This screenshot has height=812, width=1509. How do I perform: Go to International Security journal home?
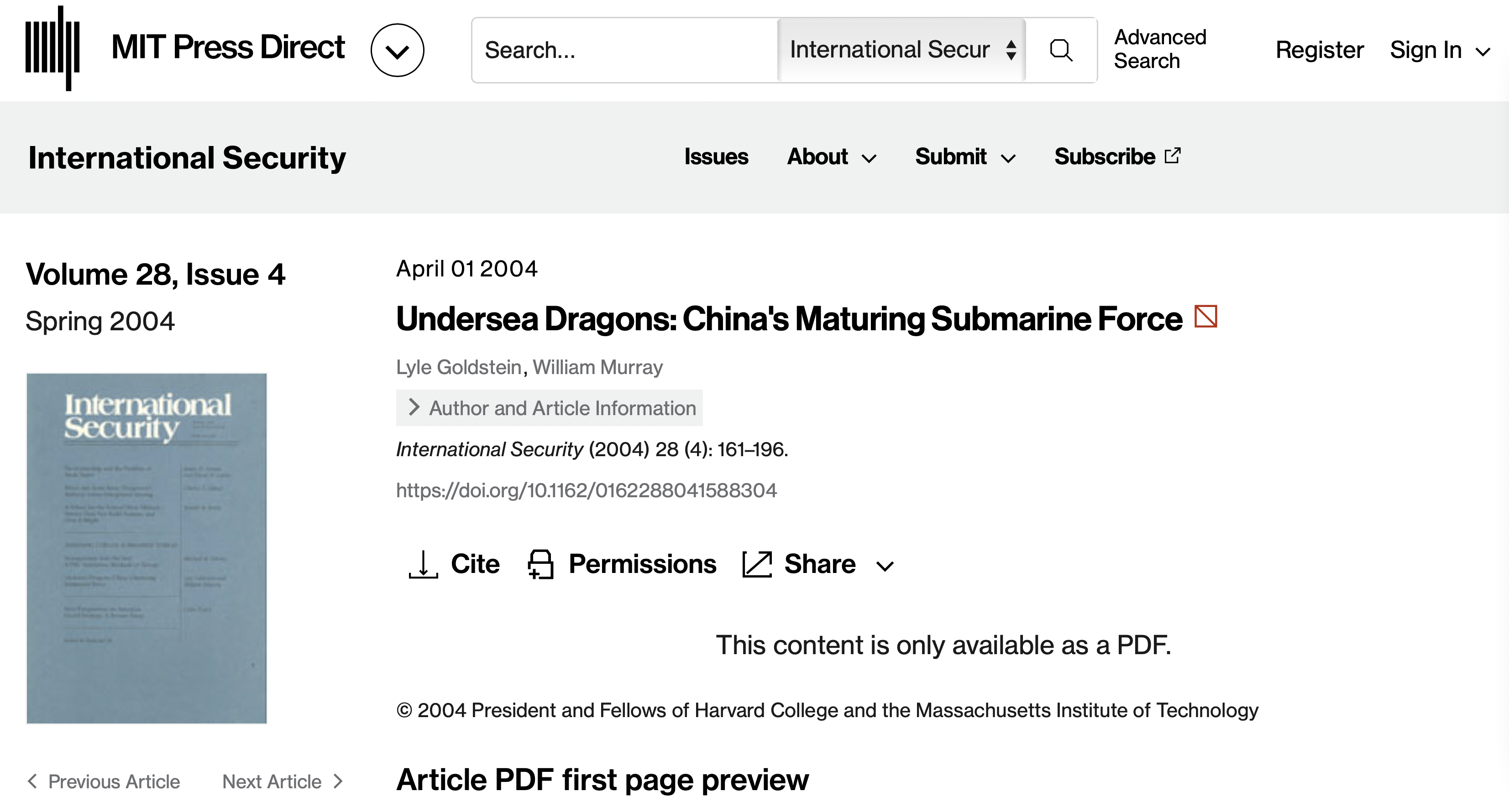(x=187, y=157)
